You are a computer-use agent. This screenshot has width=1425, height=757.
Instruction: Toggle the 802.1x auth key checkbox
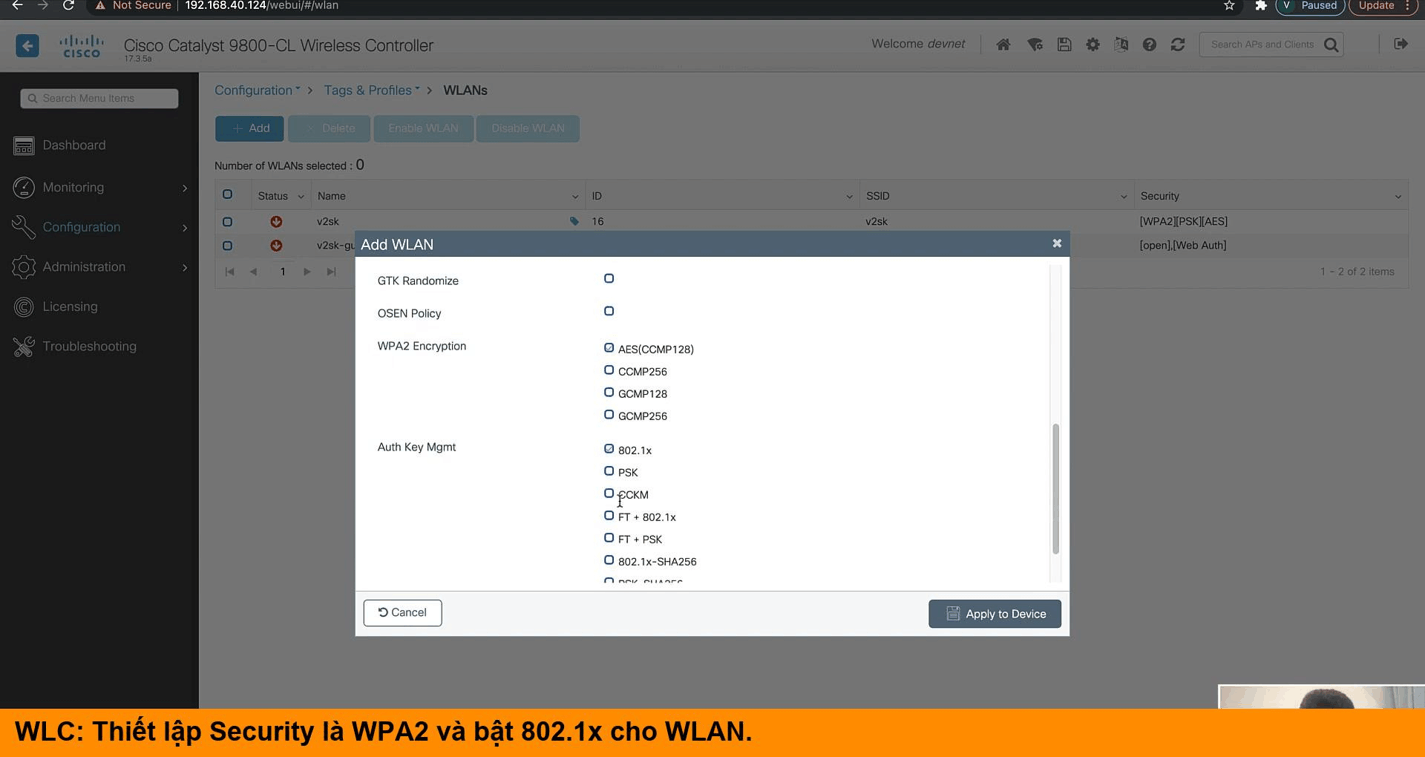tap(609, 449)
